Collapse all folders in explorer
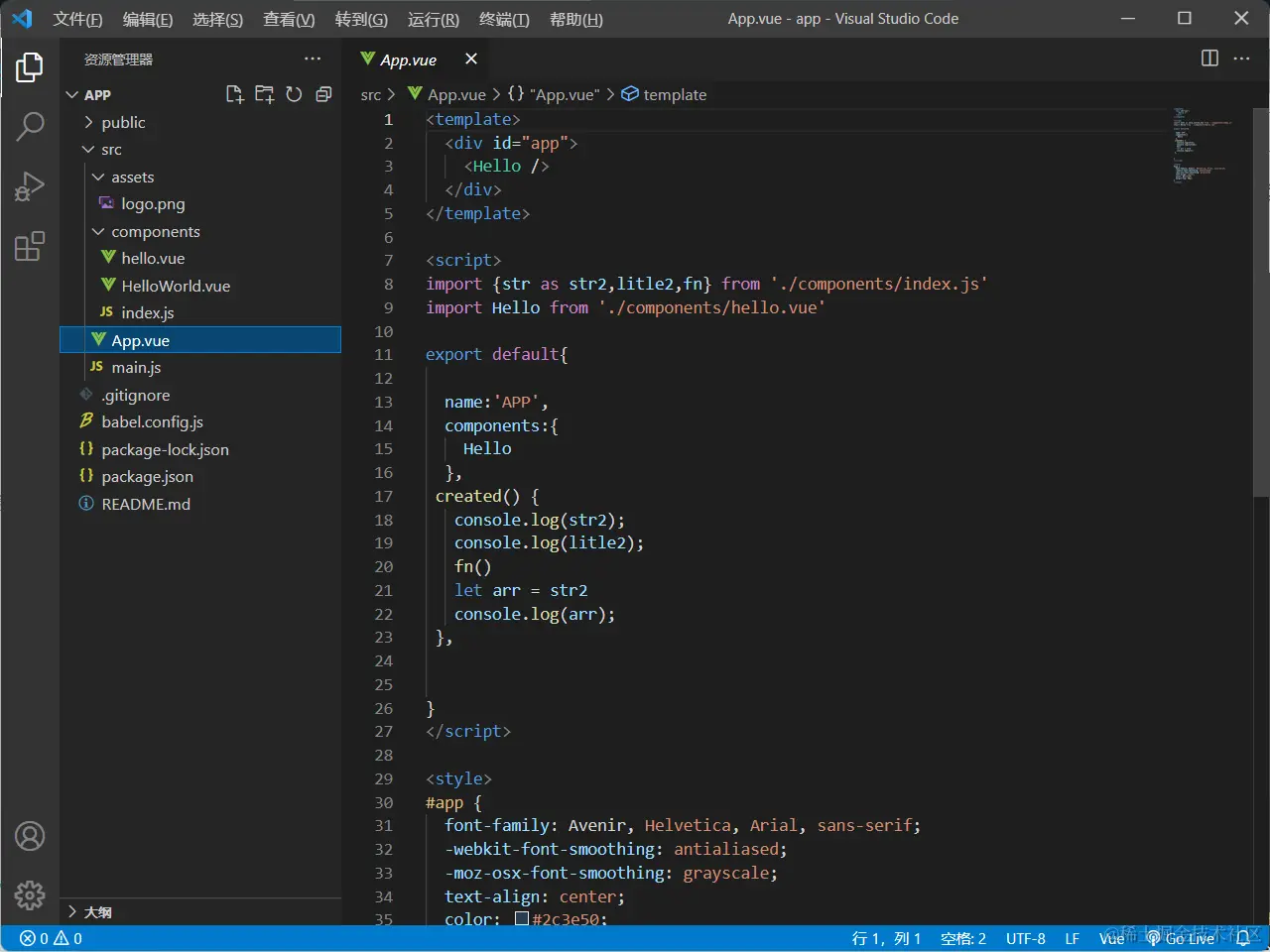This screenshot has width=1270, height=952. coord(323,94)
